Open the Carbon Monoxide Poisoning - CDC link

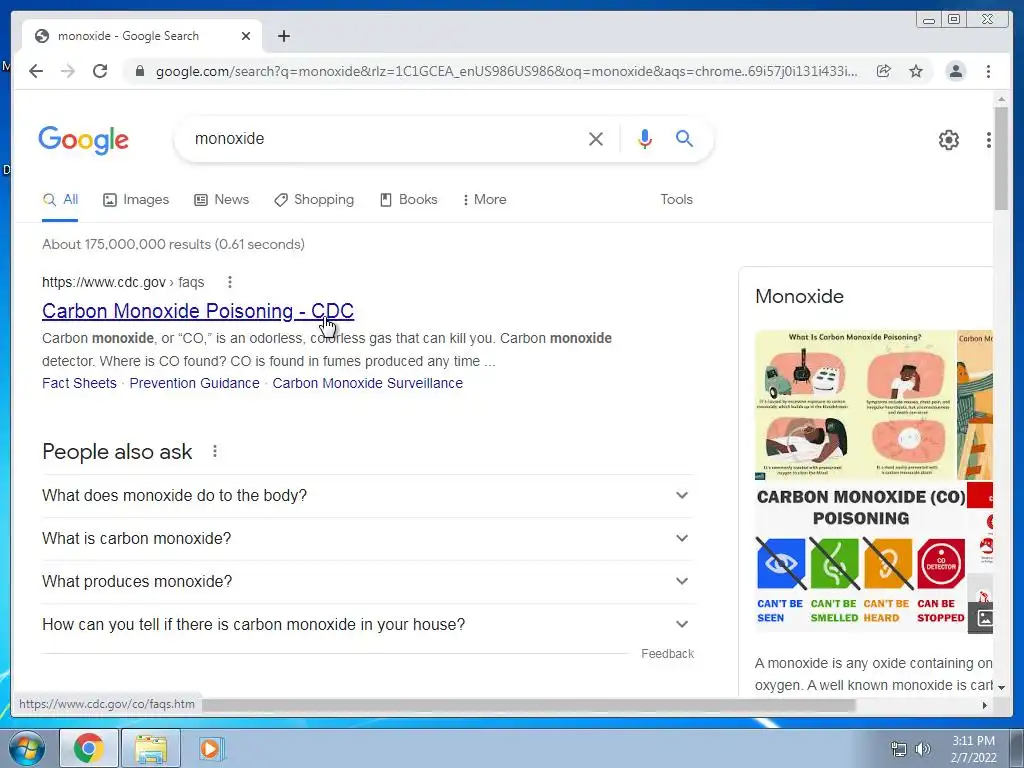198,311
